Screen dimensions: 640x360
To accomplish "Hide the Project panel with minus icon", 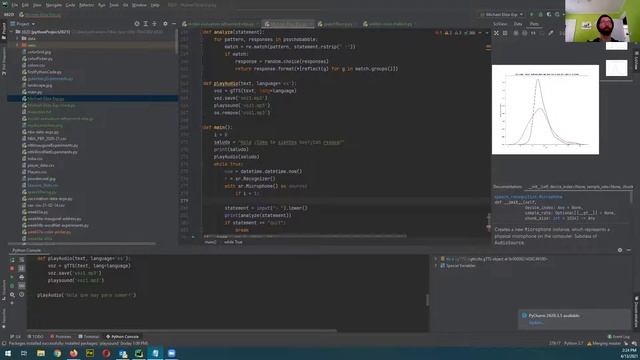I will pos(173,24).
